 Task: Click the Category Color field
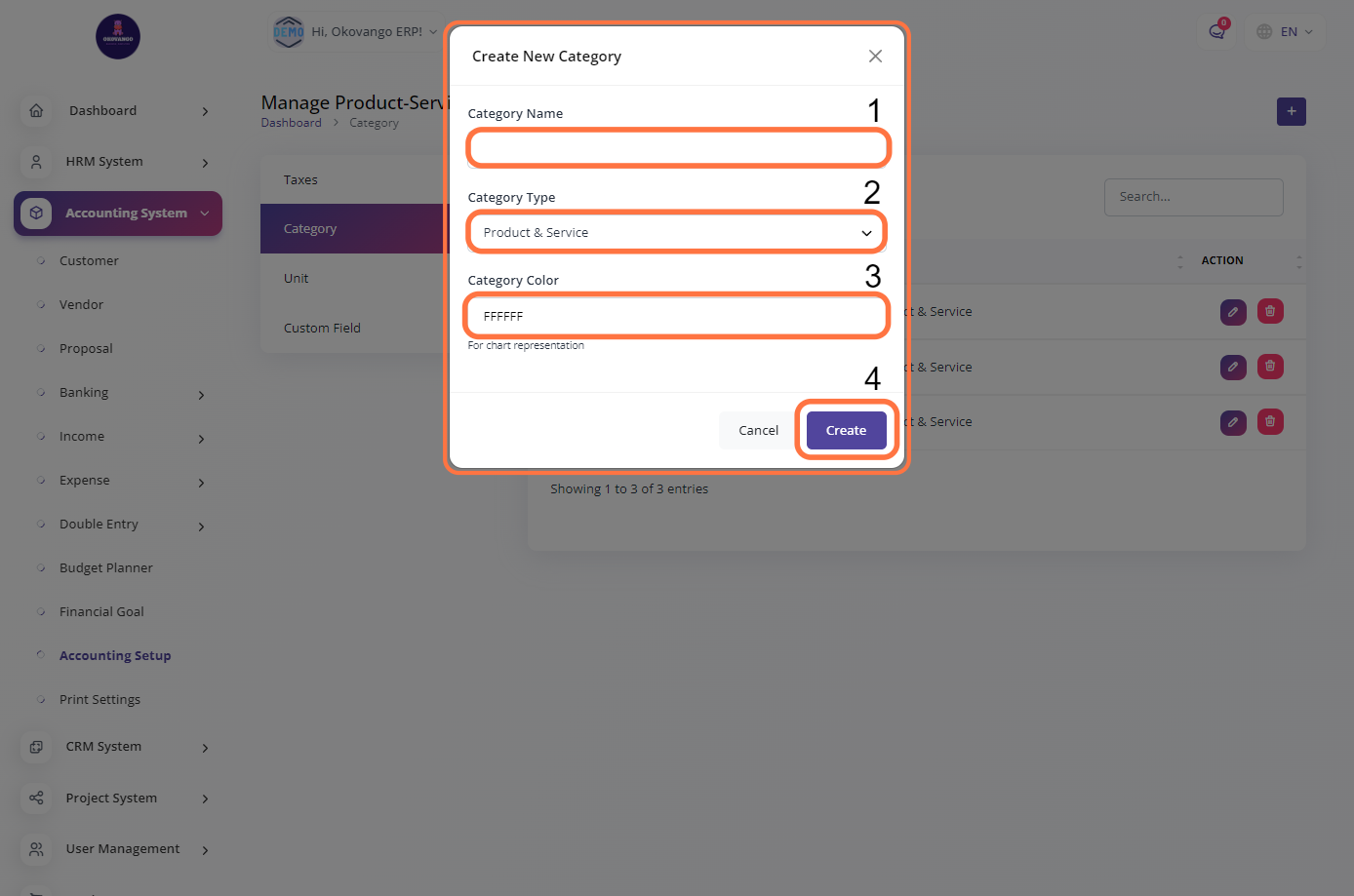pyautogui.click(x=677, y=317)
